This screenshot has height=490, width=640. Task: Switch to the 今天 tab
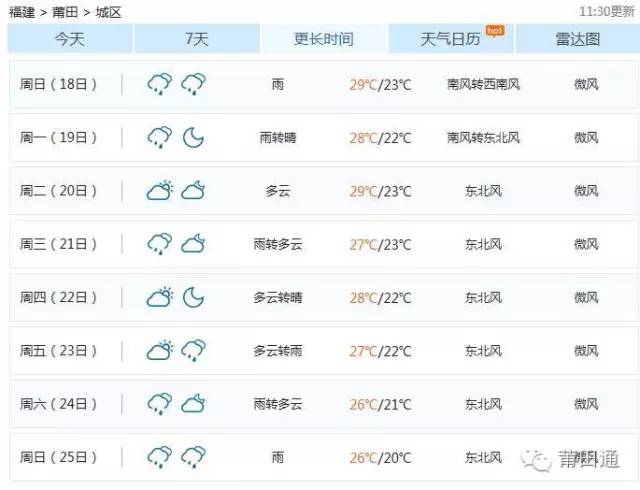point(69,39)
